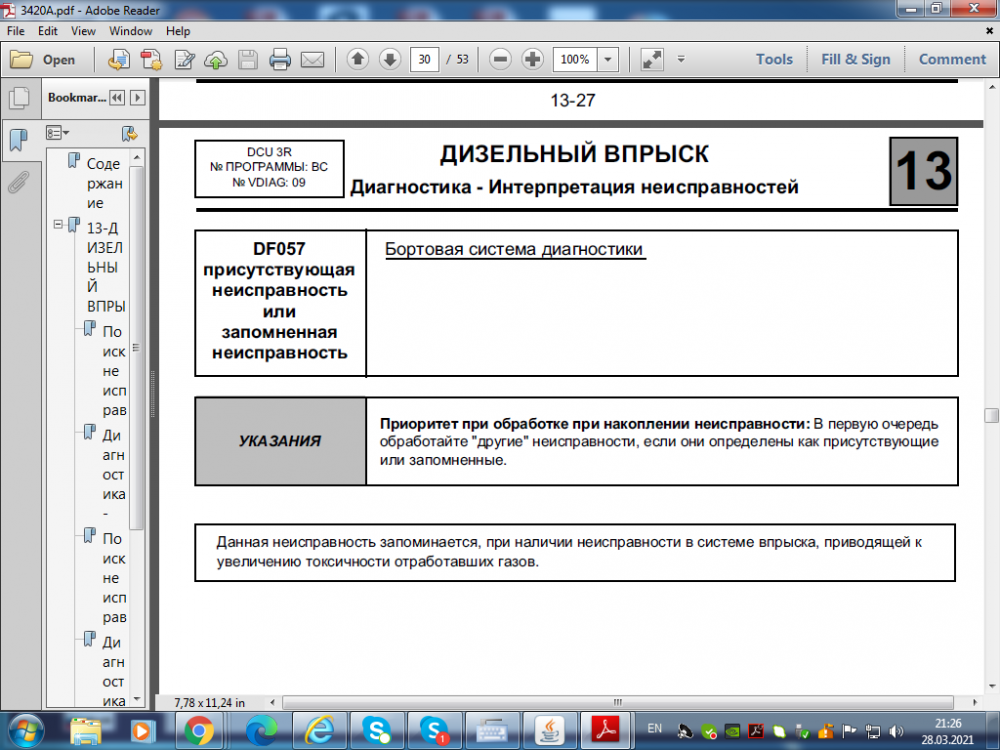Click the Save file floppy icon
Viewport: 1000px width, 750px height.
(248, 60)
